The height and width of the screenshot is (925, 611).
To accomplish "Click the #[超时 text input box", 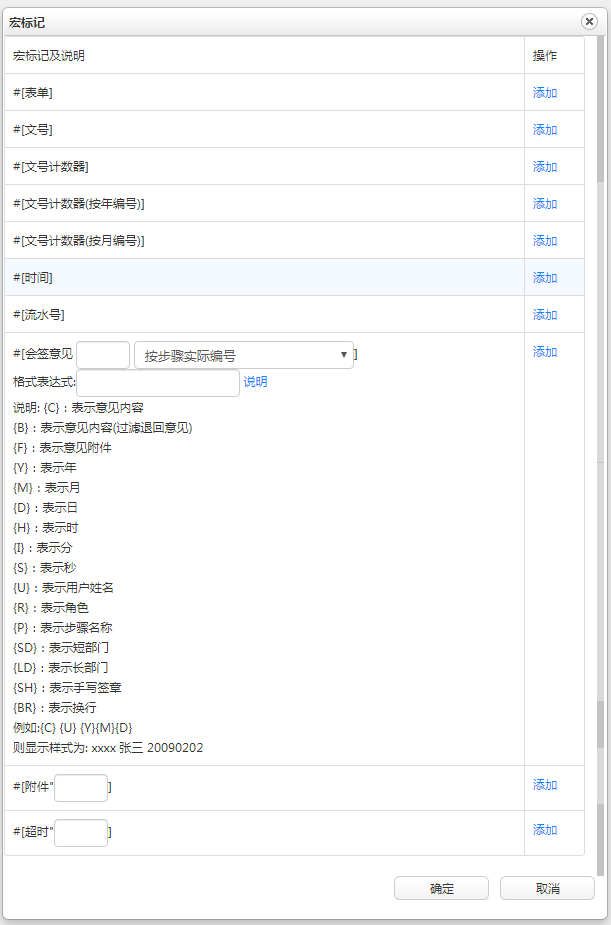I will (81, 833).
